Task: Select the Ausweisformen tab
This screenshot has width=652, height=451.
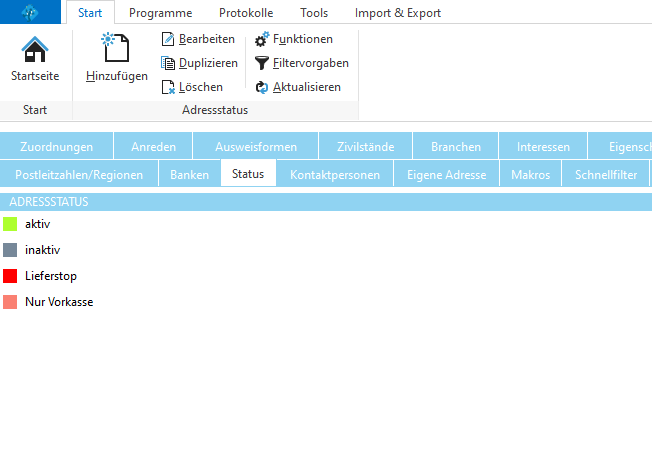Action: (x=256, y=146)
